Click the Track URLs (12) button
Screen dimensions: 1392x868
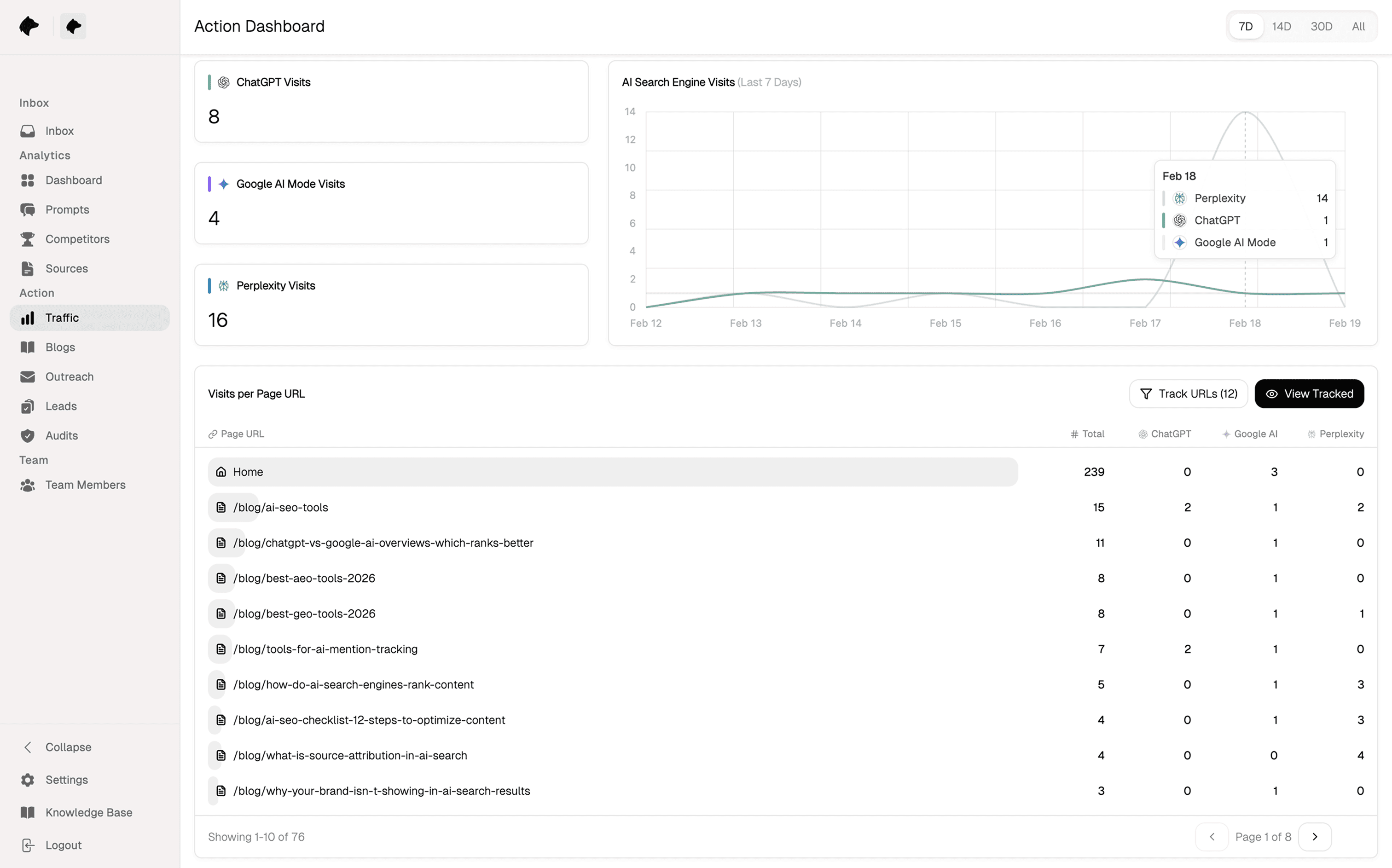click(x=1188, y=394)
